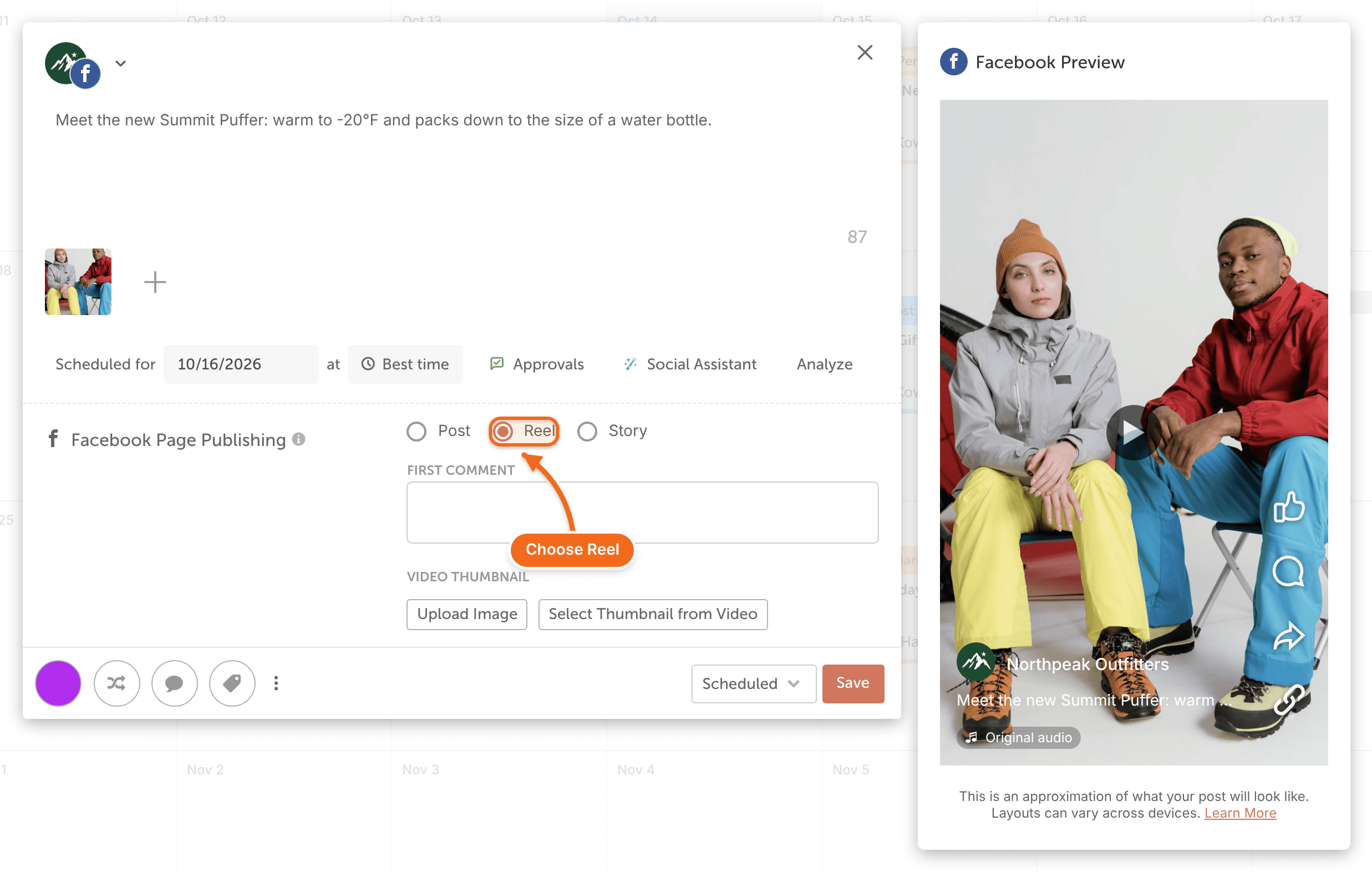Click the Analyze option

point(824,364)
